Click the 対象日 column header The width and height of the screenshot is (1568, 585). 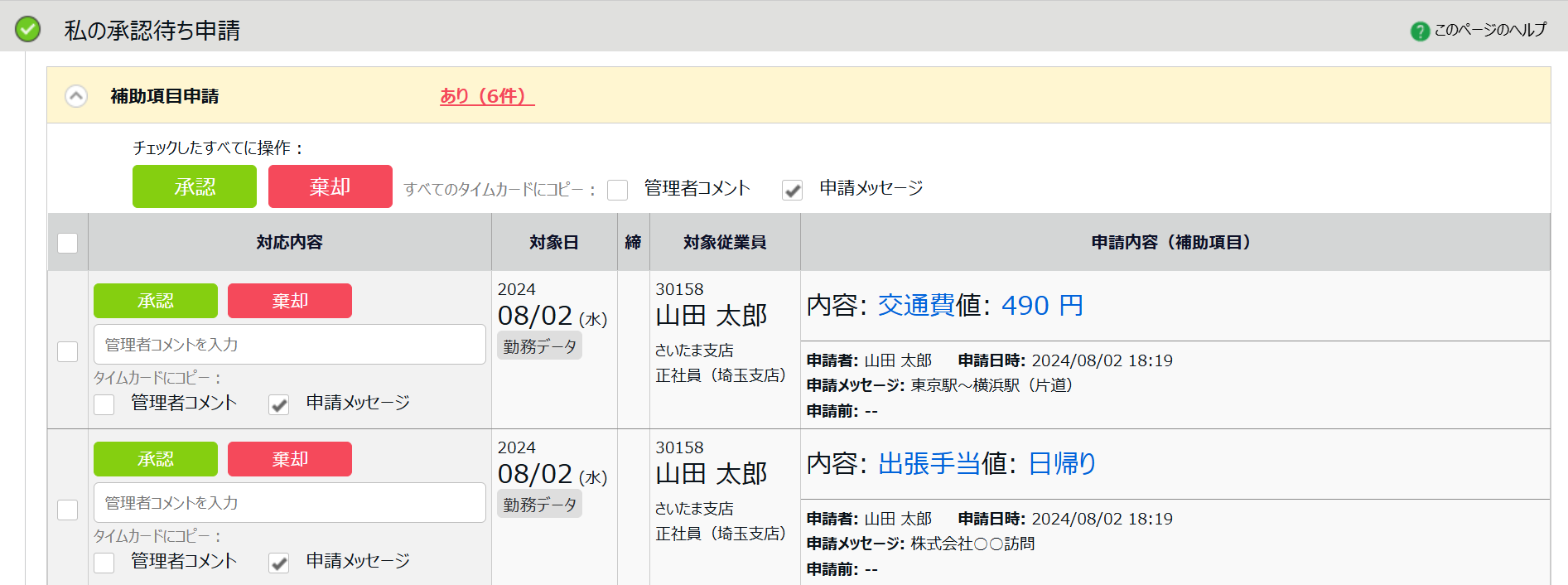click(x=554, y=242)
